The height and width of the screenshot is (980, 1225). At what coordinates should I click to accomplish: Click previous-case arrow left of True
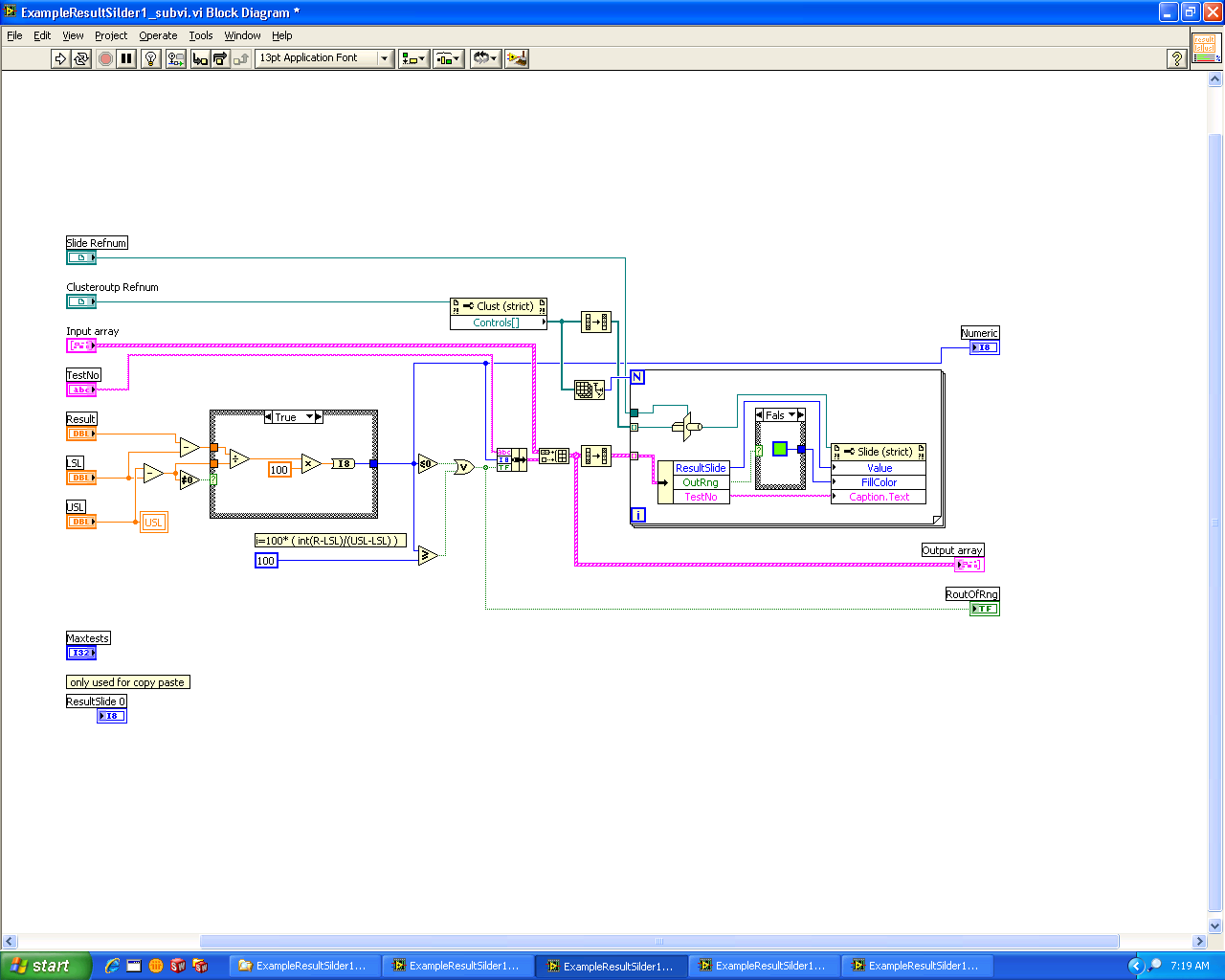pyautogui.click(x=269, y=417)
